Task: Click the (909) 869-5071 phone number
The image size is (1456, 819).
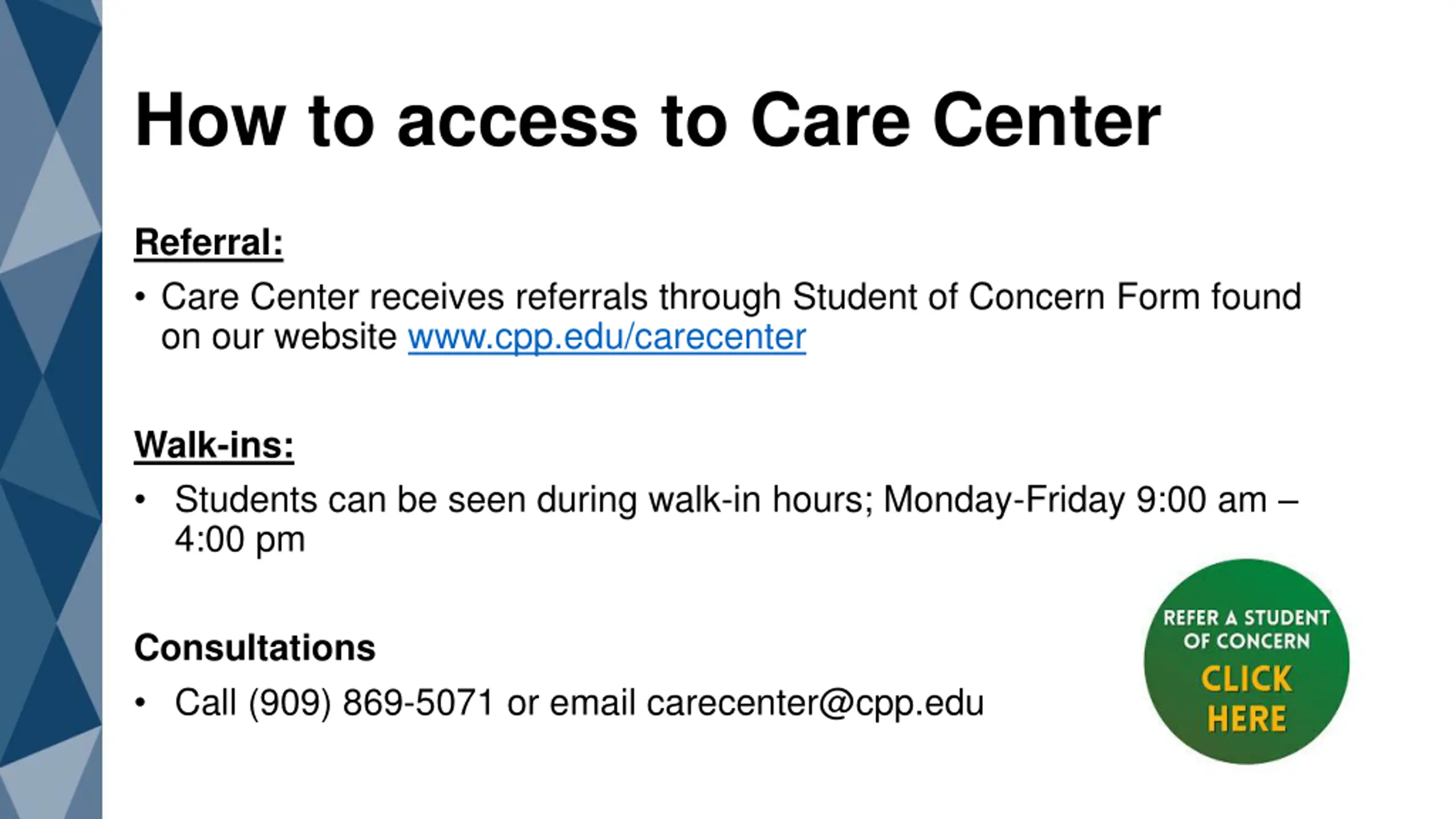Action: [371, 702]
